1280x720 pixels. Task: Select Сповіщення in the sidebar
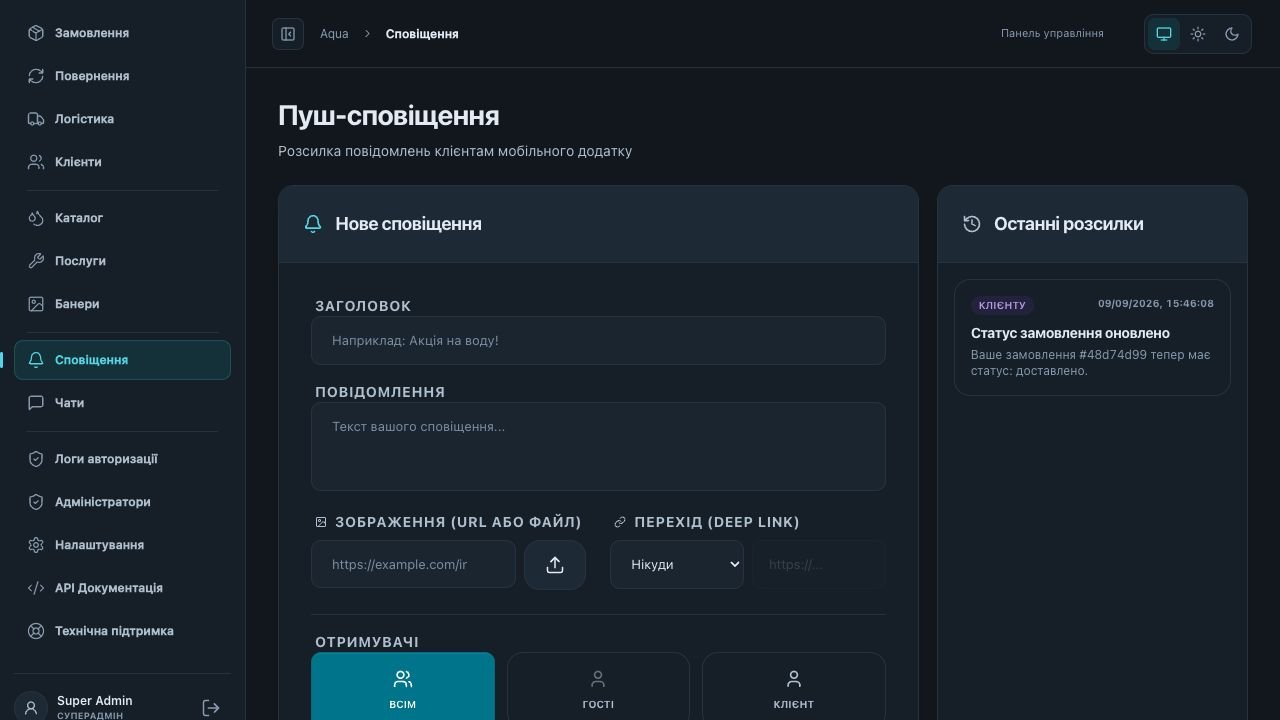(122, 360)
